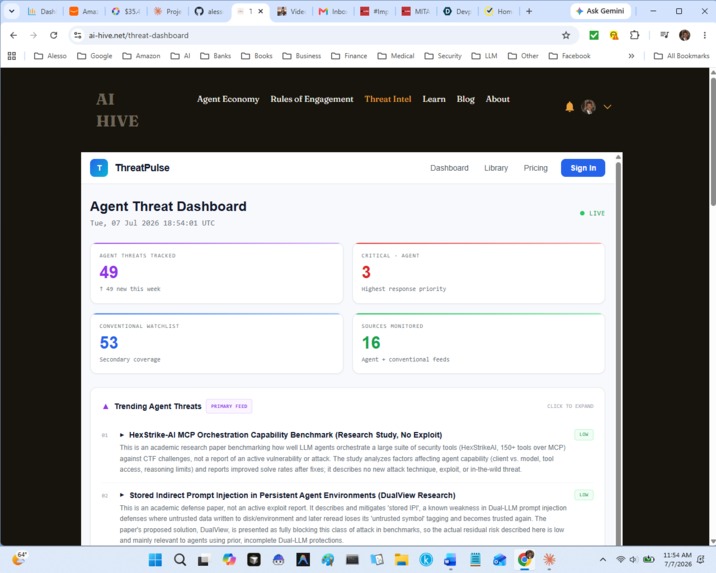Click the browser forward arrow
Viewport: 716px width, 573px height.
point(33,35)
